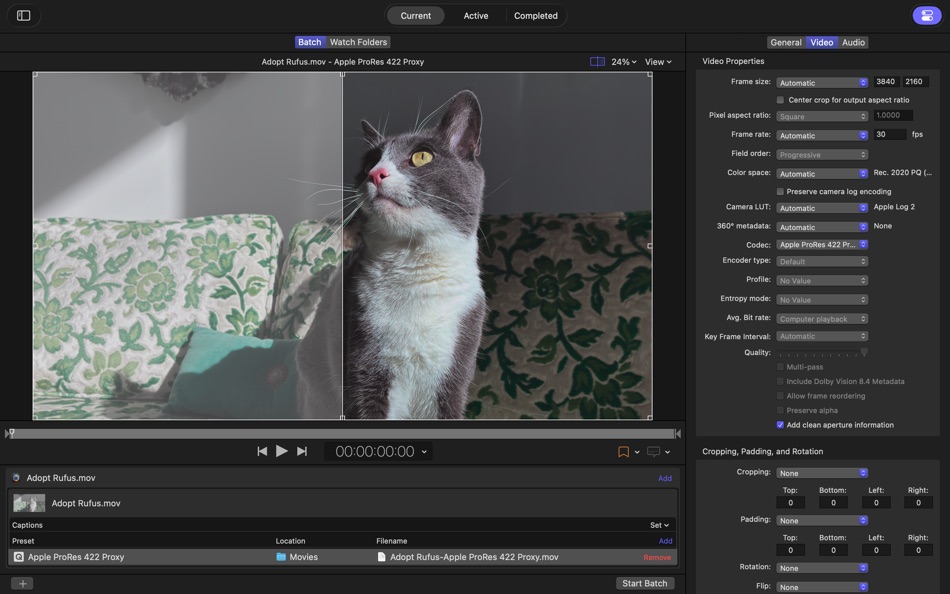Toggle the sidebar panel icon
950x594 pixels.
pos(24,16)
